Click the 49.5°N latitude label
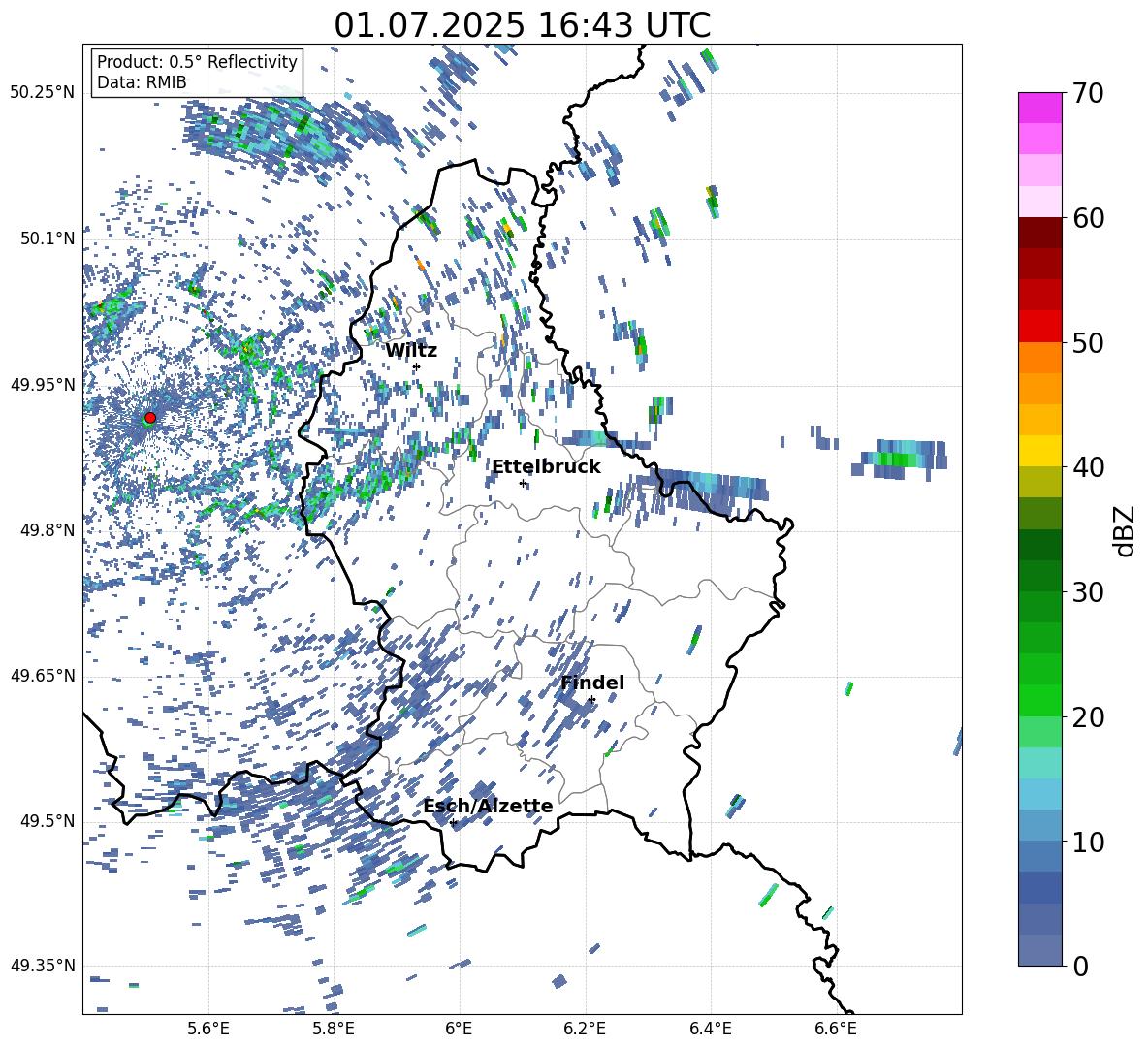This screenshot has height=1048, width=1148. 48,820
